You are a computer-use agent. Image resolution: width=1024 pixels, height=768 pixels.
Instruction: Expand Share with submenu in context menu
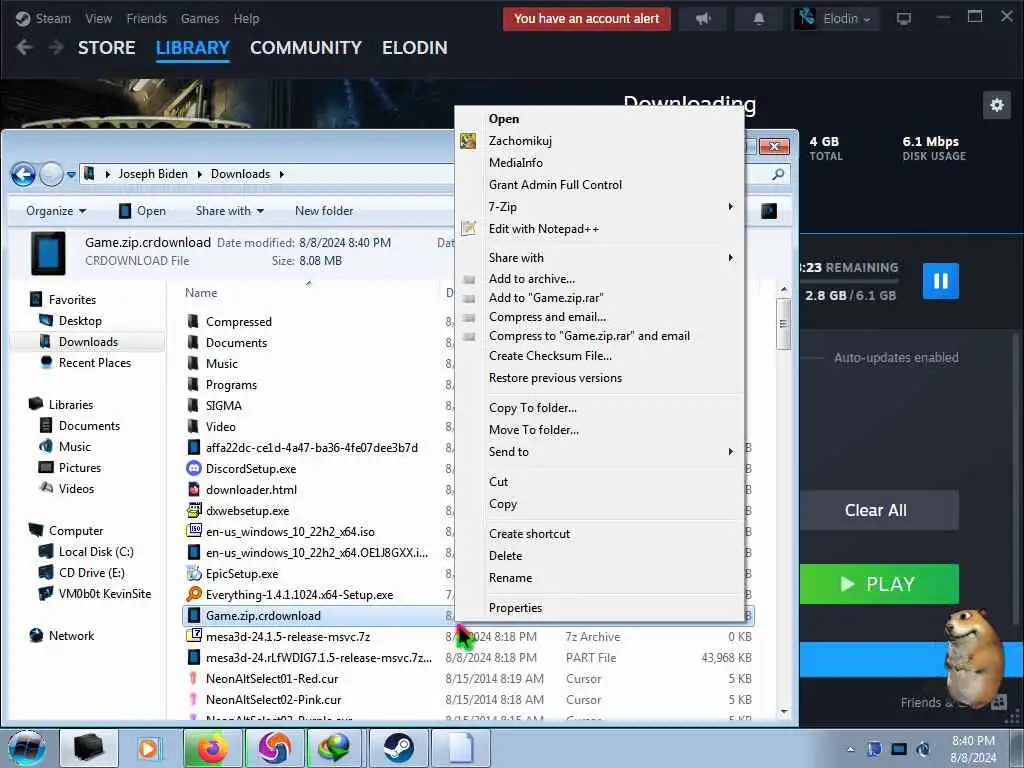point(731,257)
